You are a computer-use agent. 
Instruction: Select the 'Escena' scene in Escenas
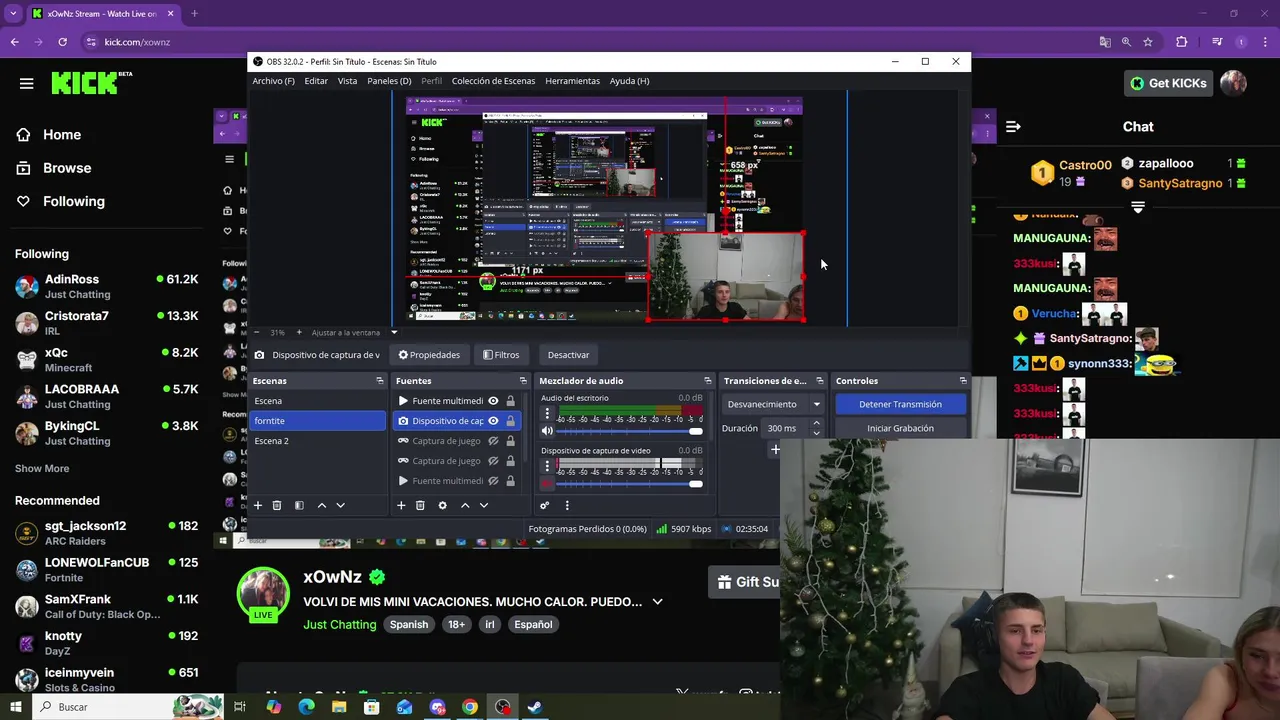[318, 401]
